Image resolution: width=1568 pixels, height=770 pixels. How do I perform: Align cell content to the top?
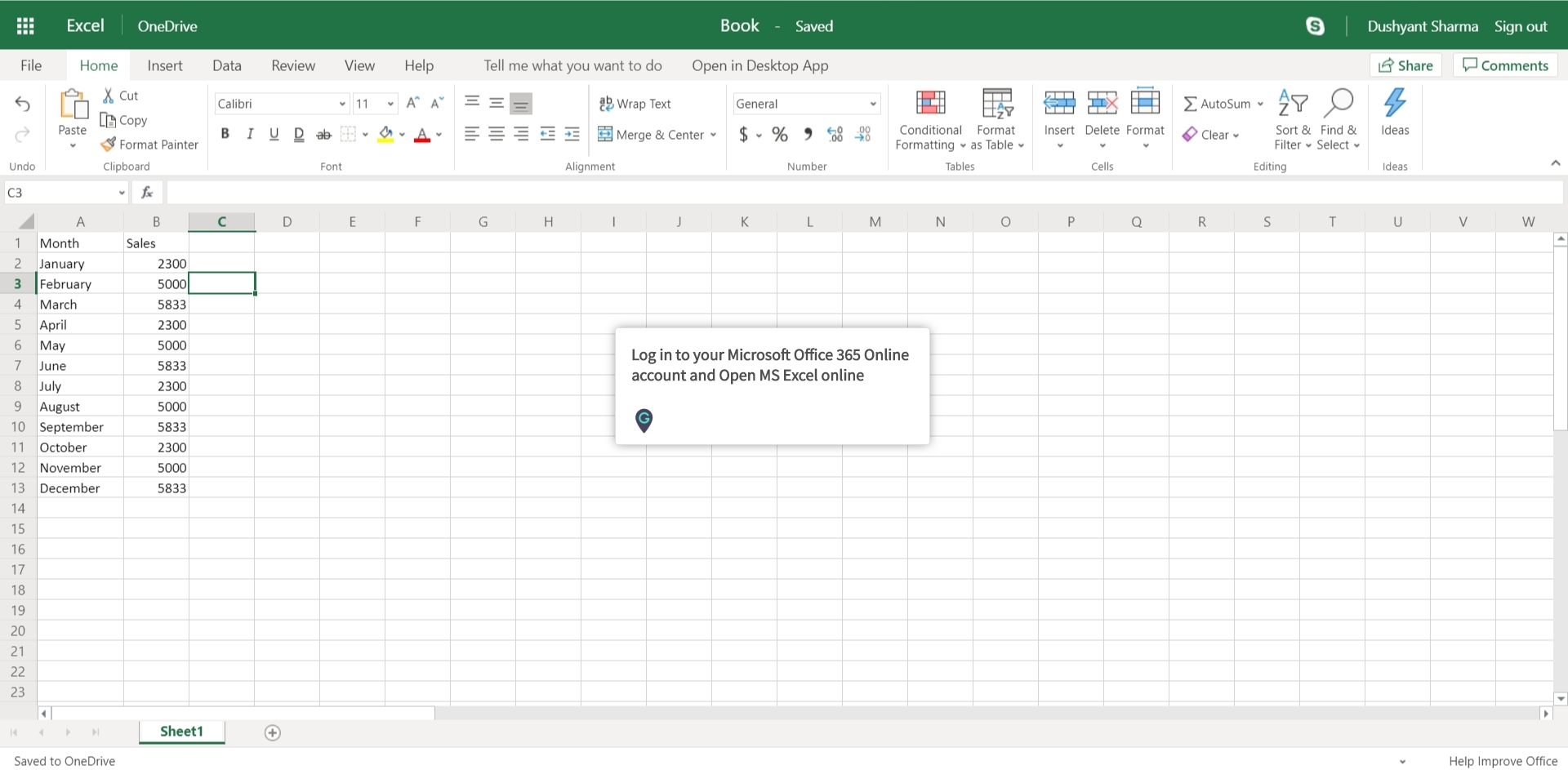click(472, 102)
